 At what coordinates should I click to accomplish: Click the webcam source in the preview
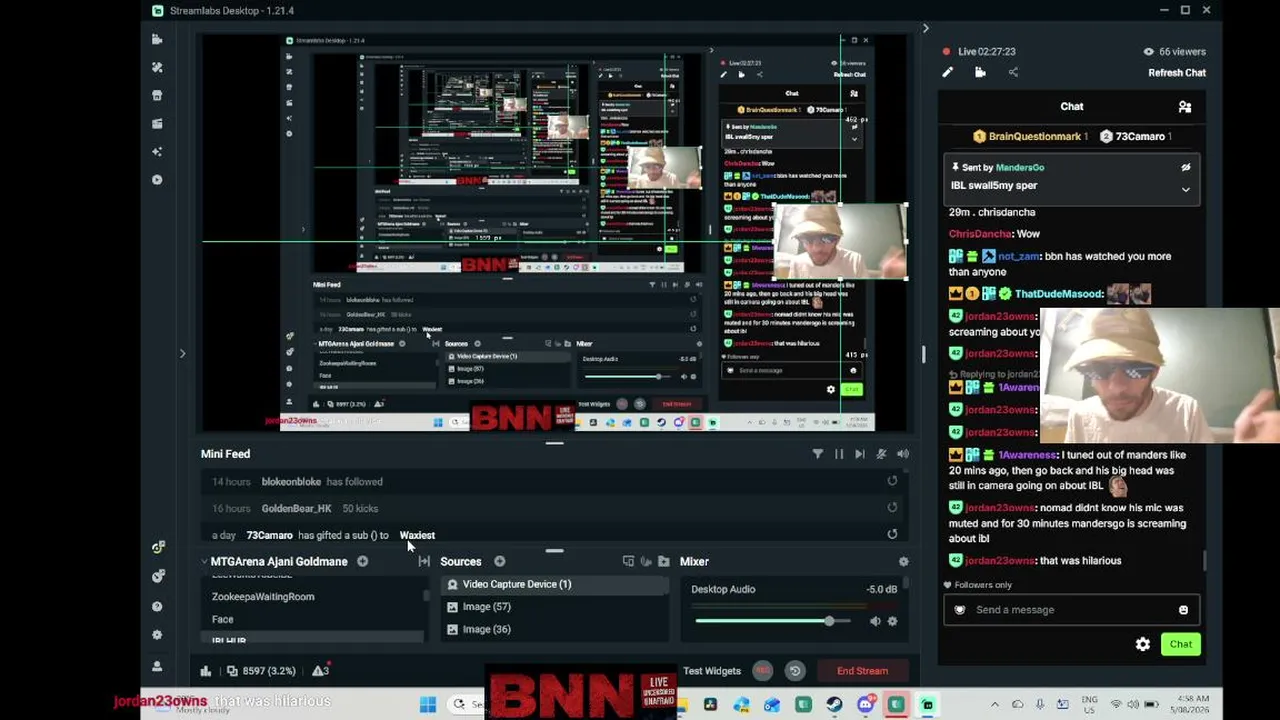(840, 241)
